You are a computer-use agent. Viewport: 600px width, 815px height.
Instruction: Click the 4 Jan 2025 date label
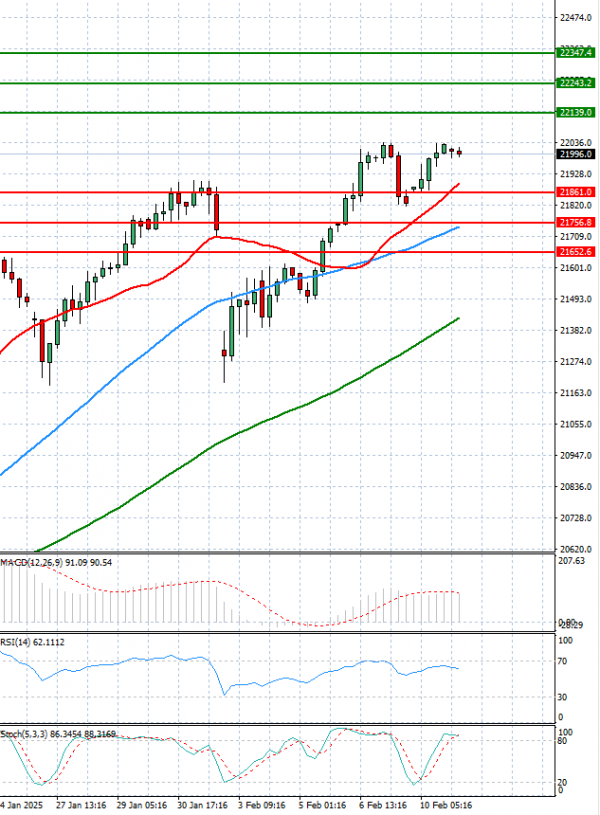tap(22, 805)
